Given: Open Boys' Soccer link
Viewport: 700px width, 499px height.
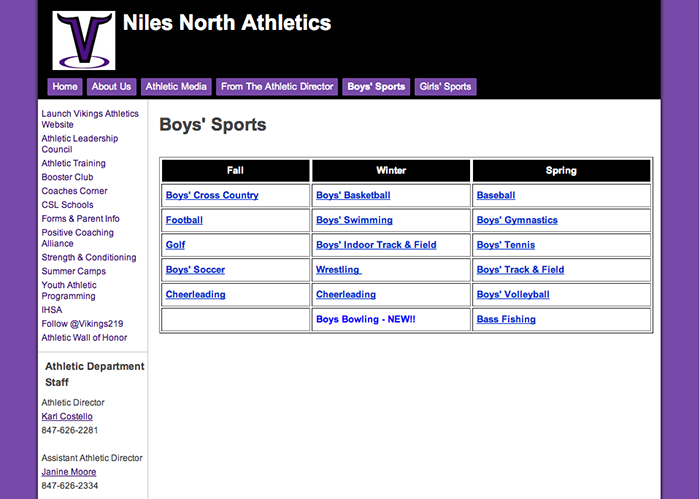Looking at the screenshot, I should [195, 270].
